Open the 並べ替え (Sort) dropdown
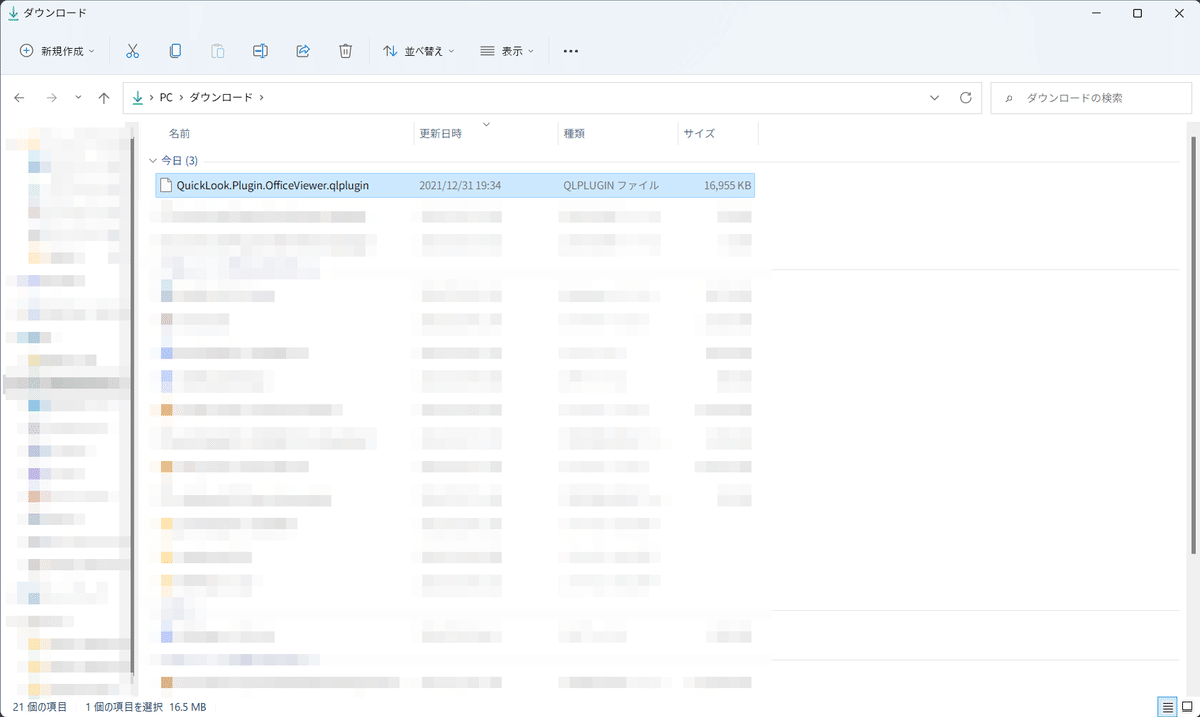This screenshot has width=1200, height=717. click(418, 50)
